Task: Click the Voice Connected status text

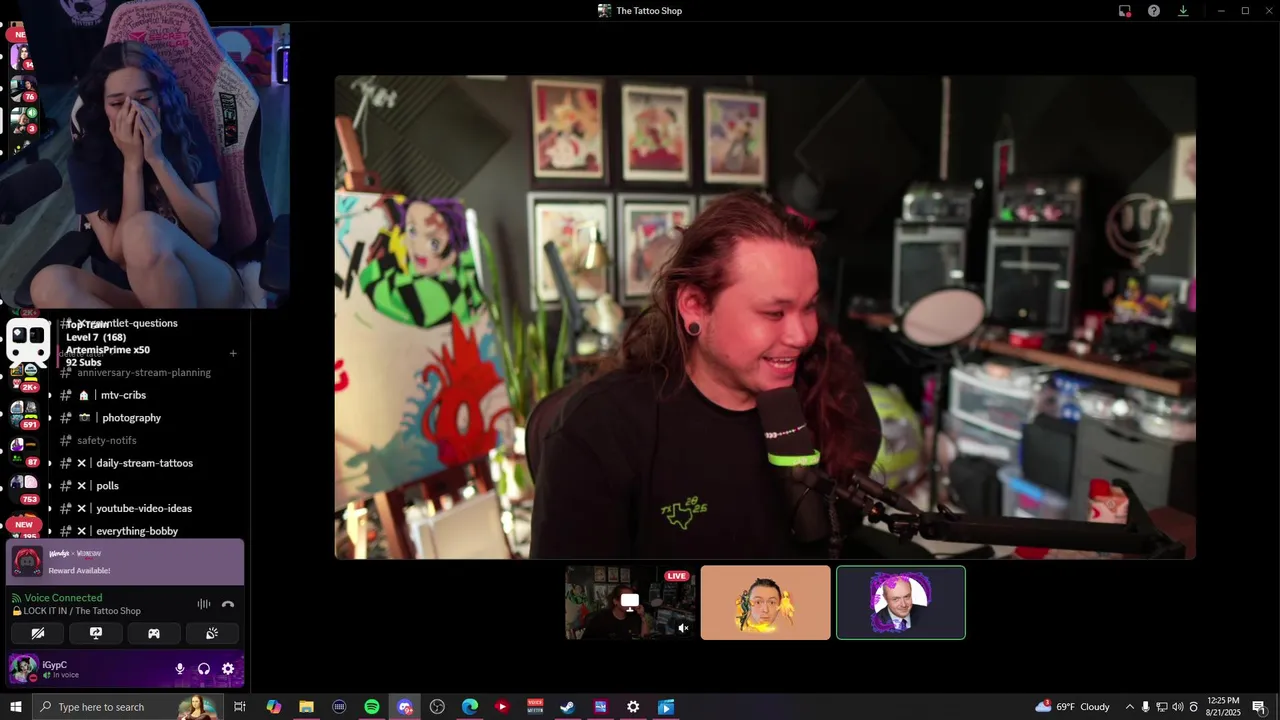Action: pyautogui.click(x=63, y=598)
